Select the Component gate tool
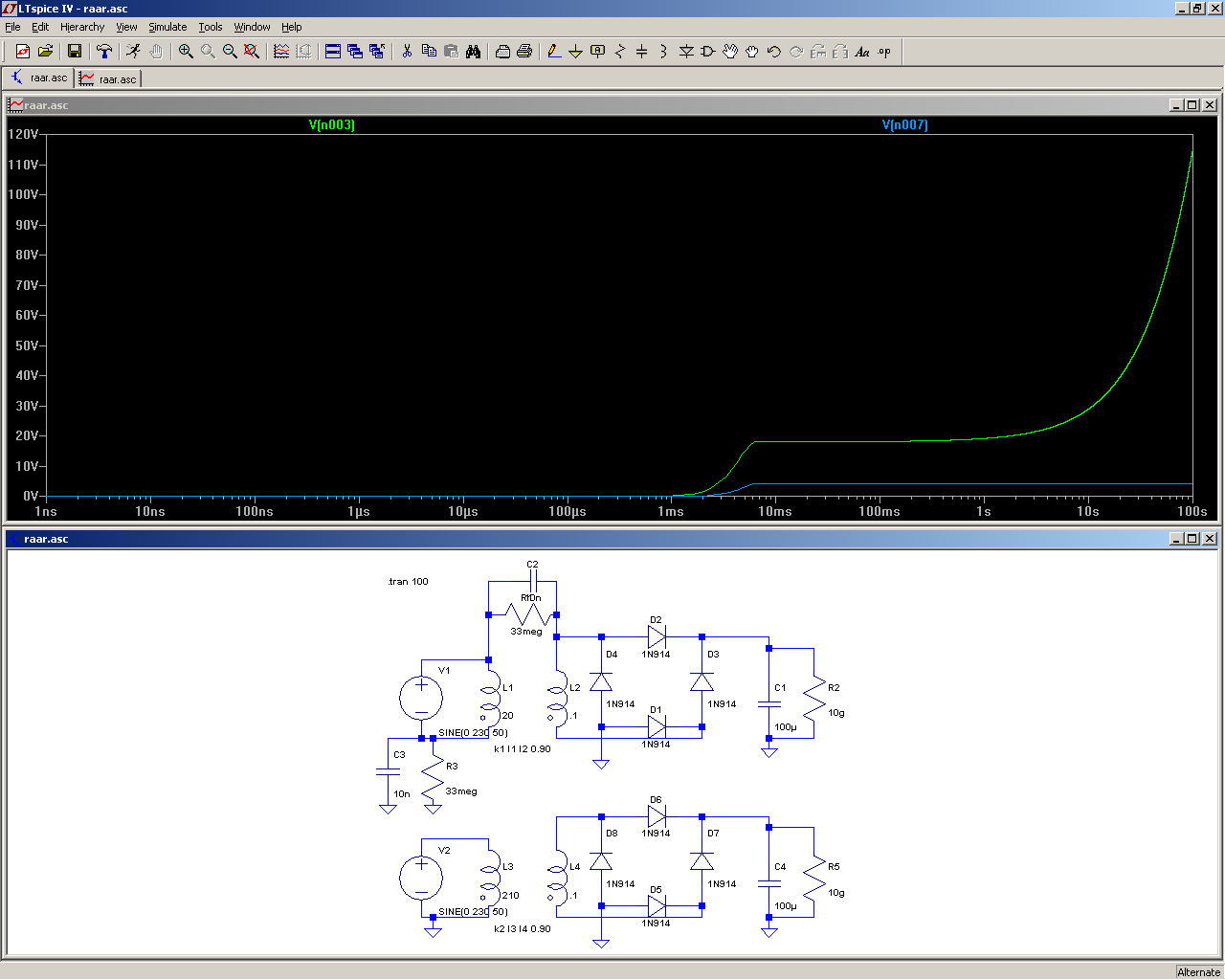 [x=708, y=52]
